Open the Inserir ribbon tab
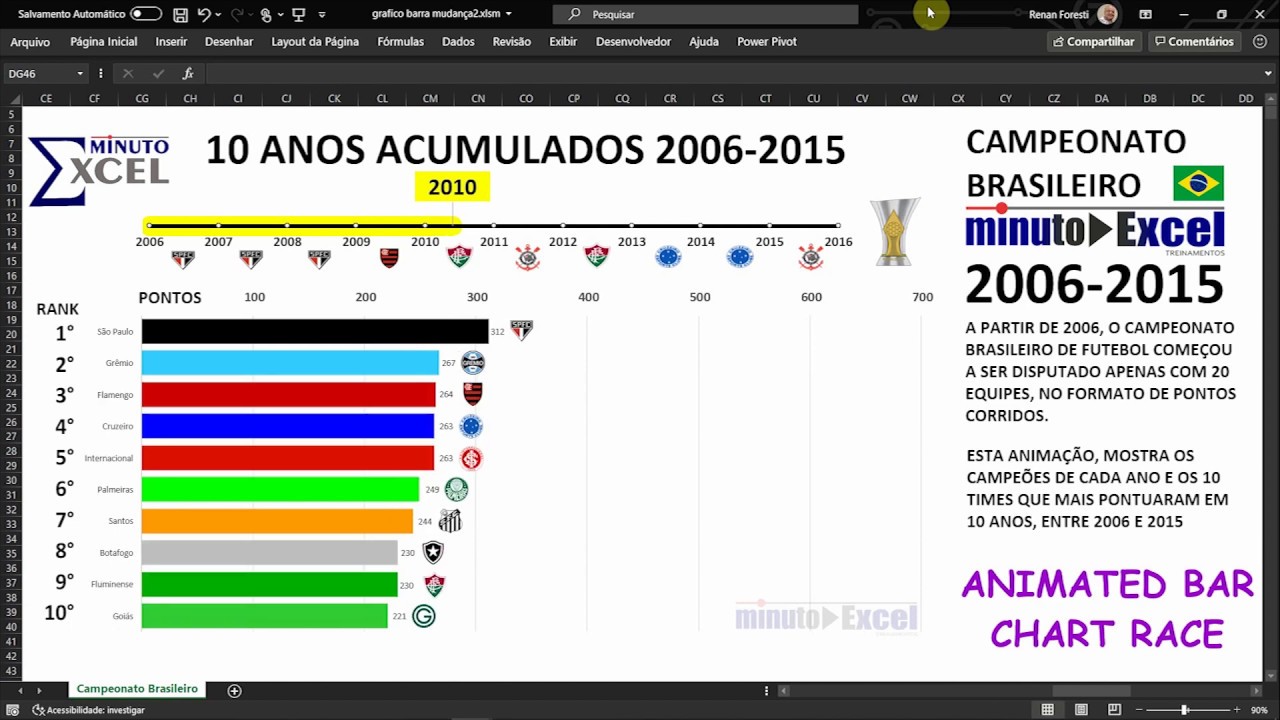Screen dimensions: 1280x720 [x=171, y=42]
